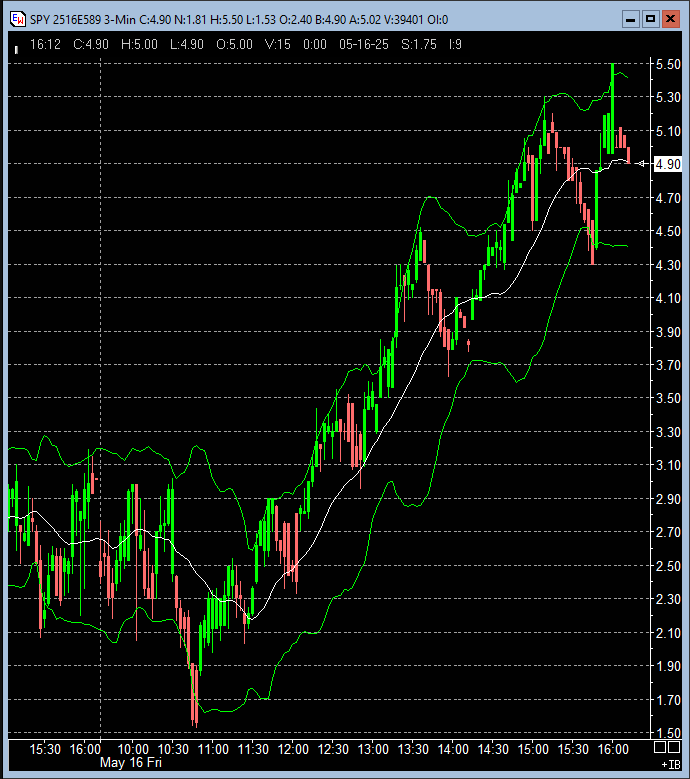Click the 11:00 time axis label
690x779 pixels.
tap(213, 749)
